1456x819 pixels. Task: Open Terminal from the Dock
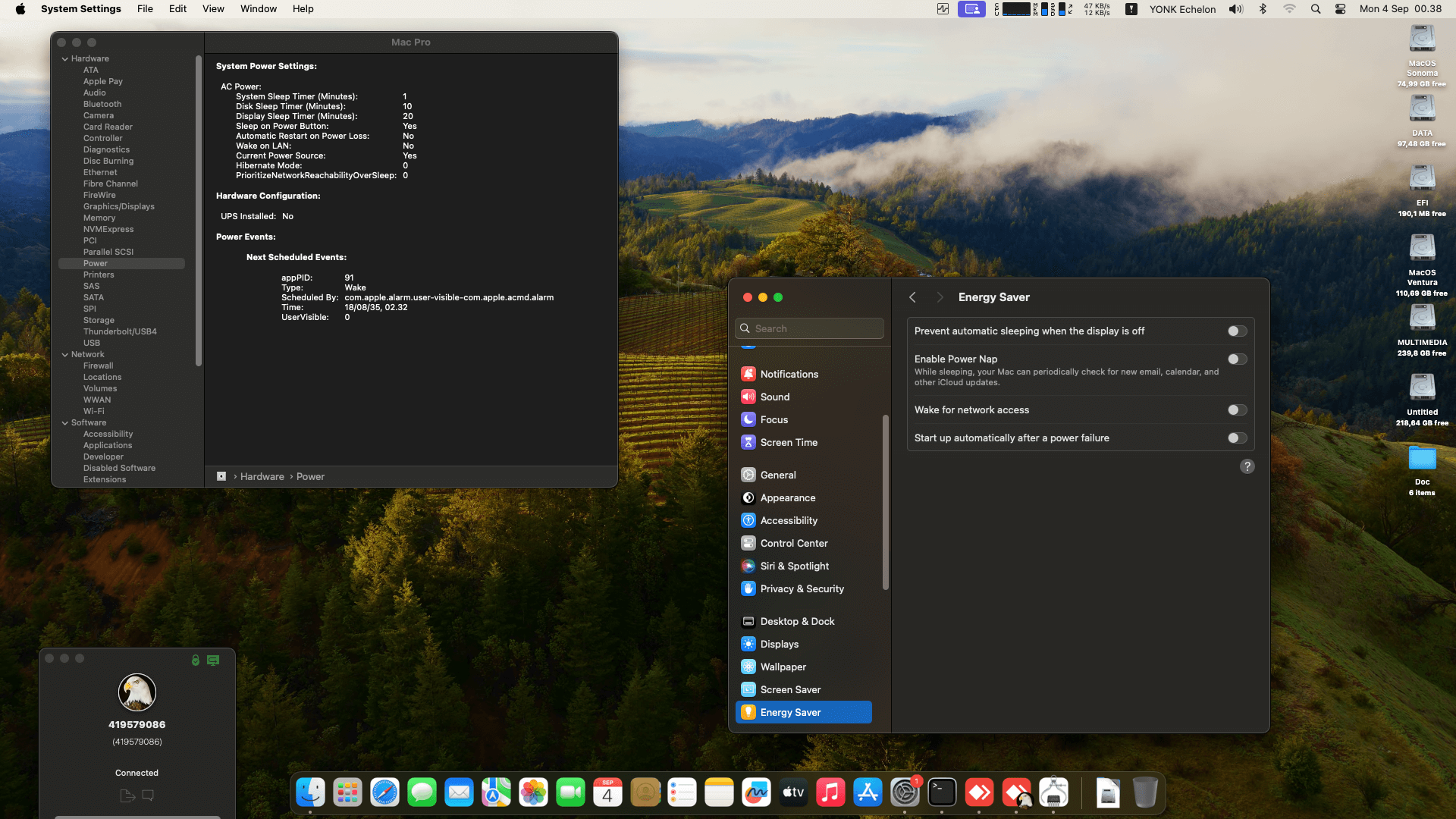942,793
